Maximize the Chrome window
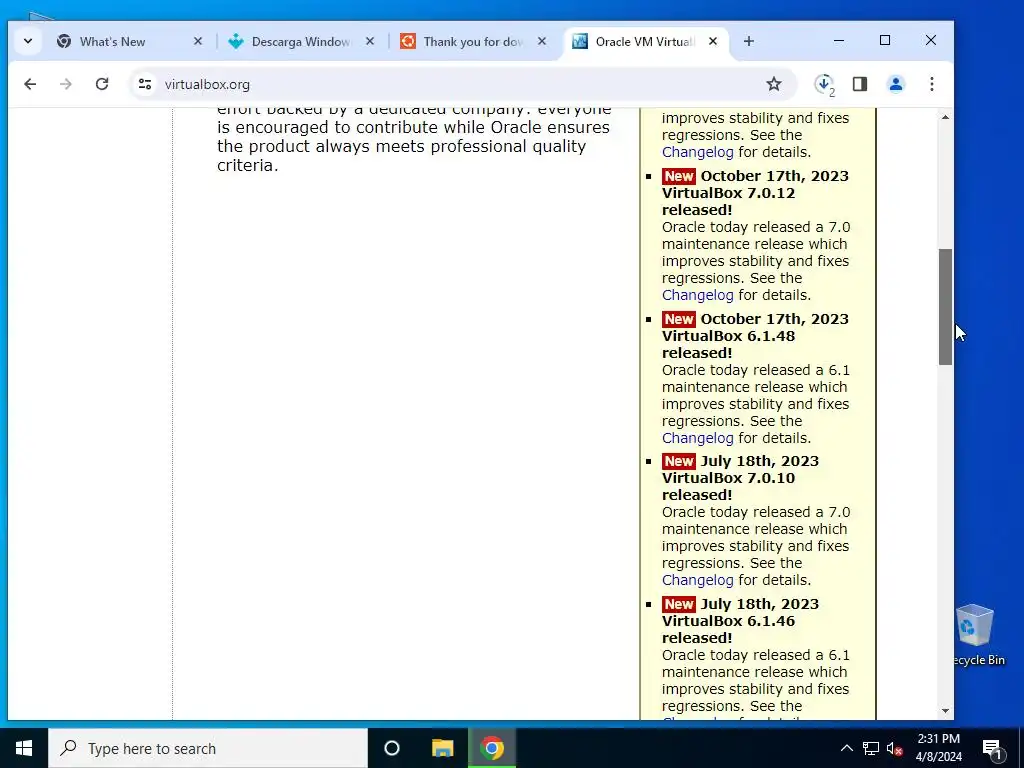This screenshot has height=768, width=1024. [885, 40]
